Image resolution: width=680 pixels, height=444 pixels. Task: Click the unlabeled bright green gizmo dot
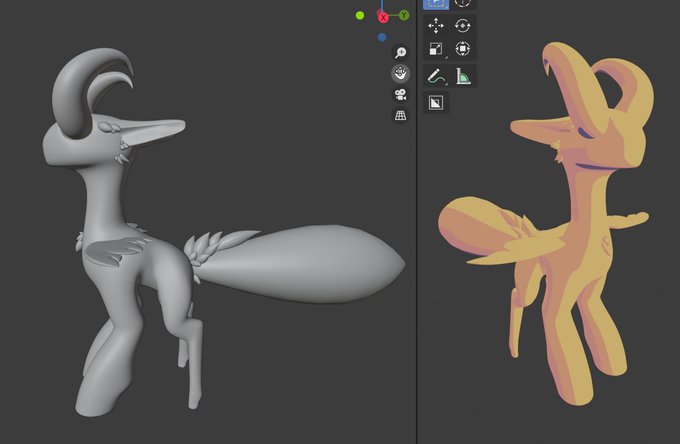coord(360,16)
